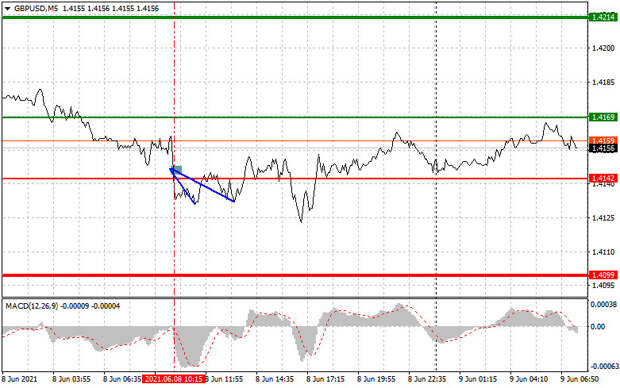Viewport: 620px width, 388px height.
Task: Click the black 1.4156 current price label
Action: (603, 148)
